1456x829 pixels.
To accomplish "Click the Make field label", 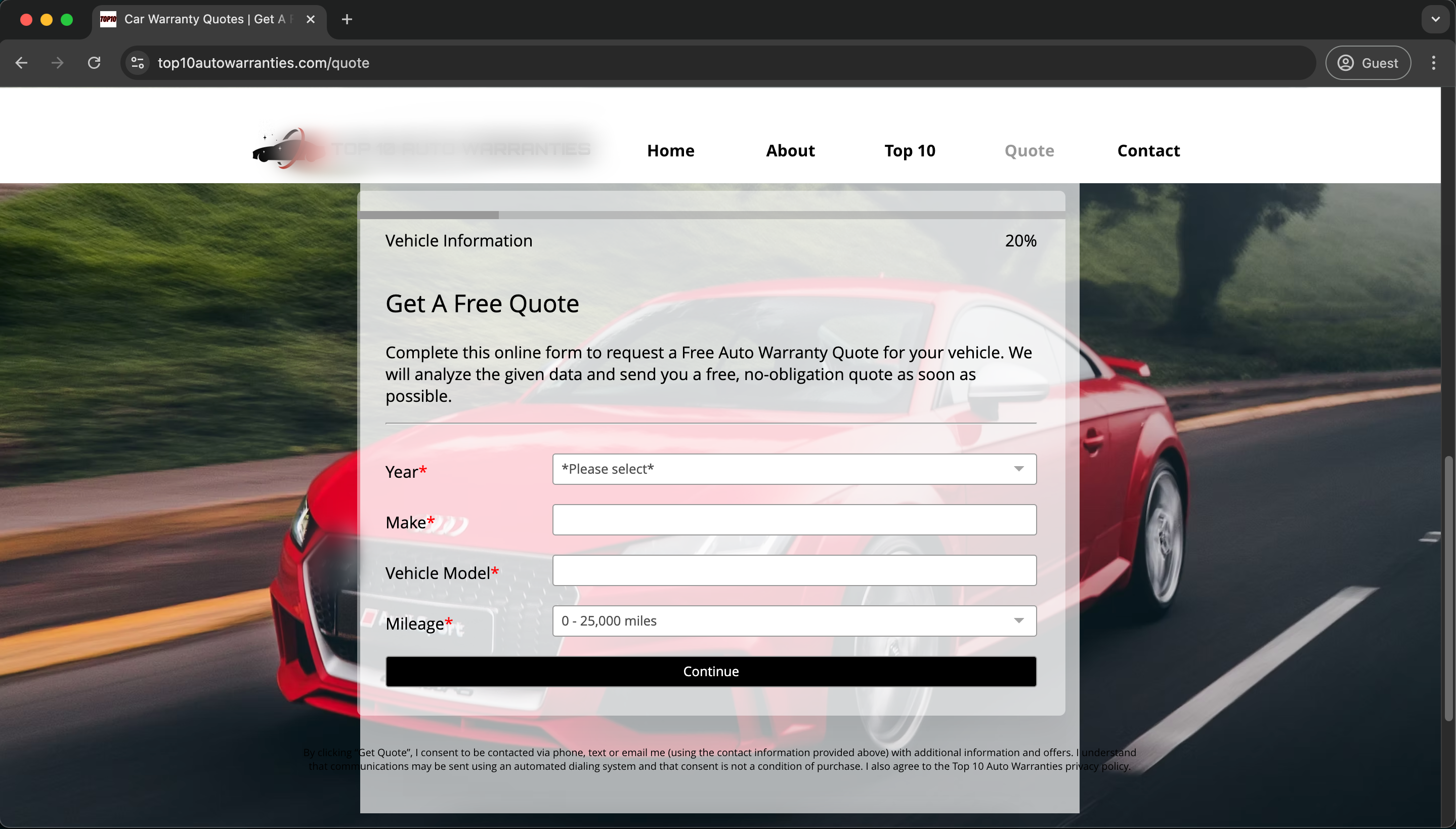I will [410, 522].
